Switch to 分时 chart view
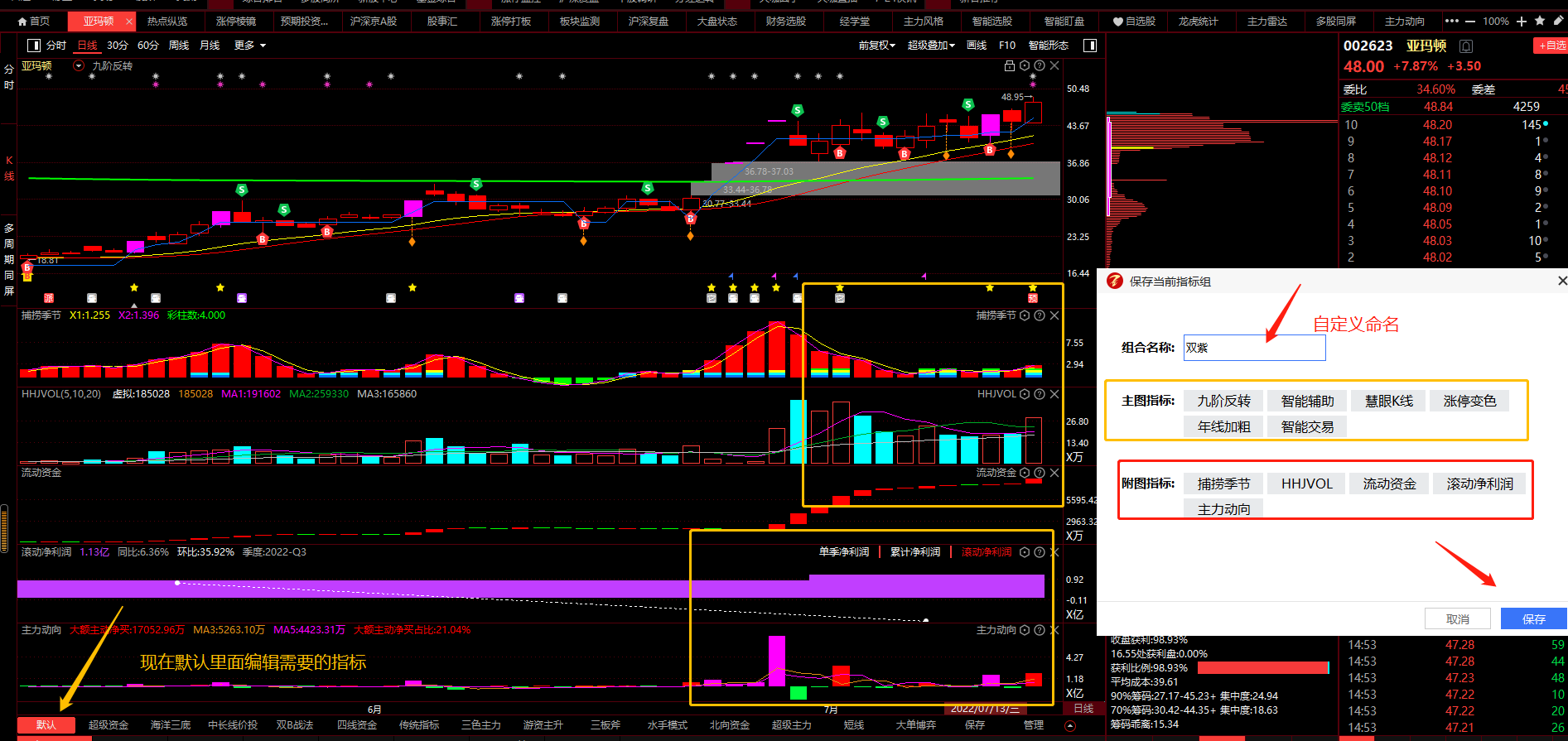Image resolution: width=1568 pixels, height=741 pixels. point(56,46)
